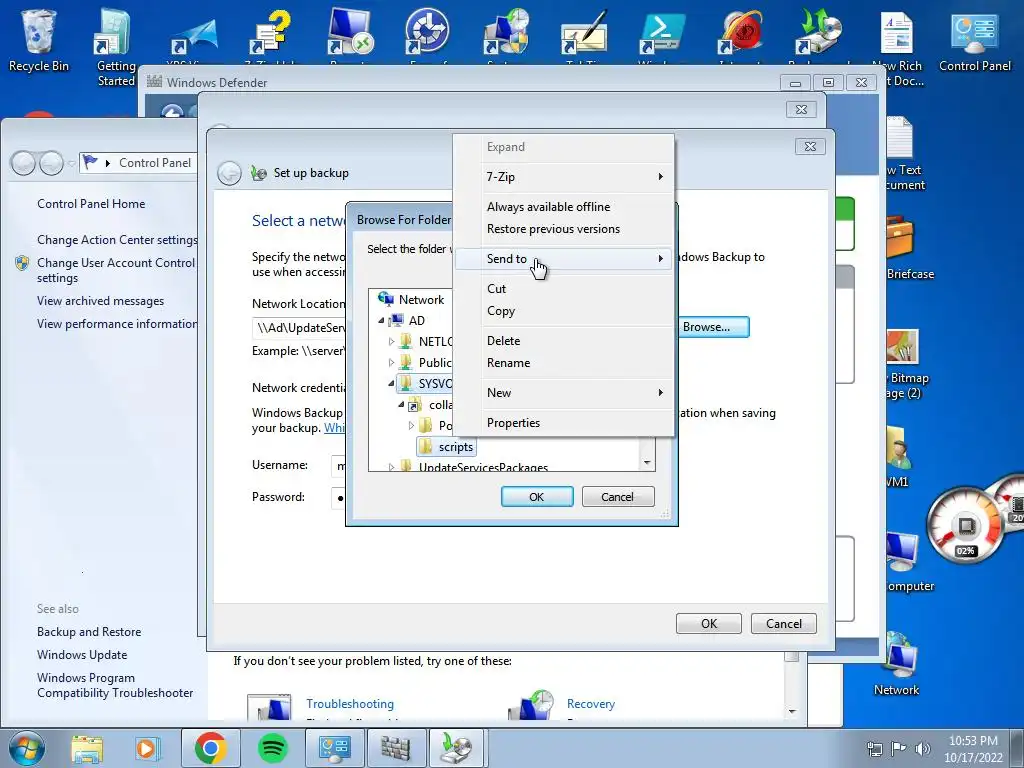
Task: Click the back arrow in Set up backup
Action: pos(229,173)
